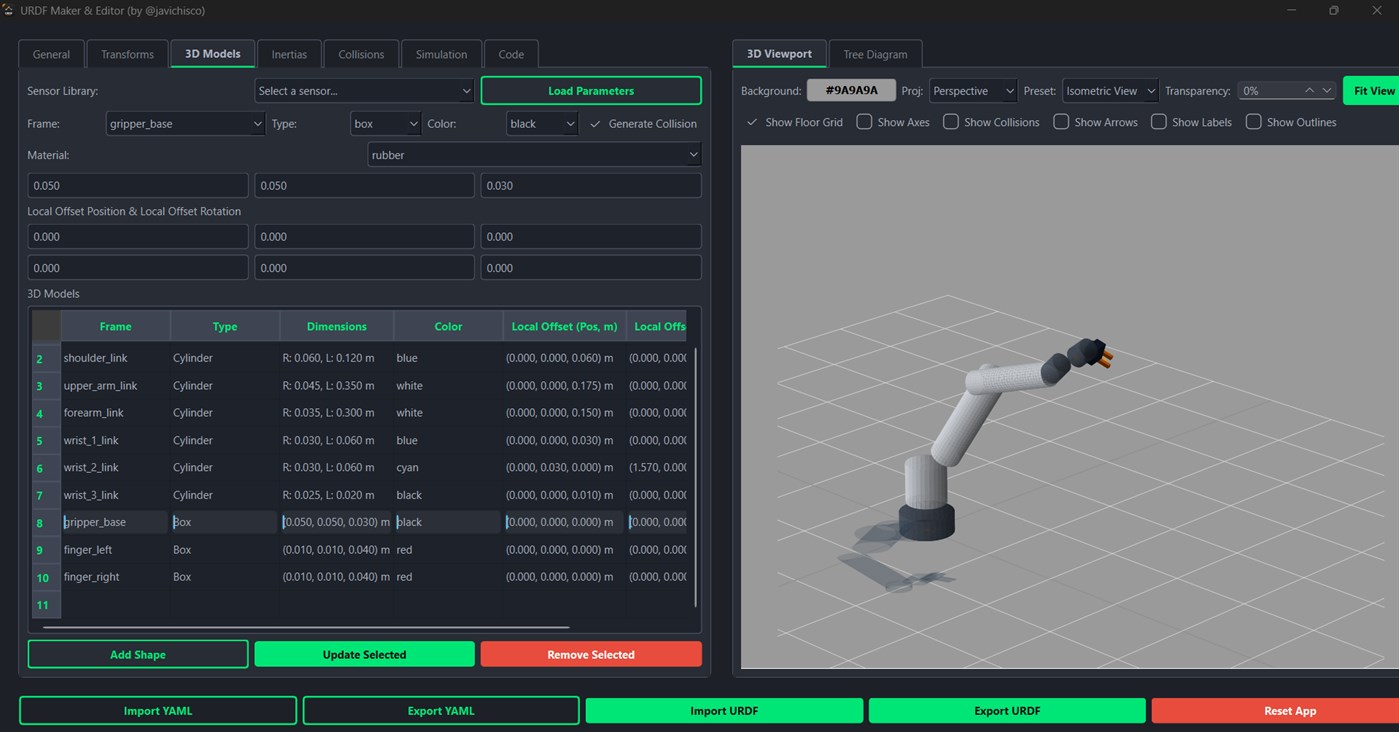
Task: Click the offset cell (0.000, 0.030, 0.000) m
Action: click(565, 468)
